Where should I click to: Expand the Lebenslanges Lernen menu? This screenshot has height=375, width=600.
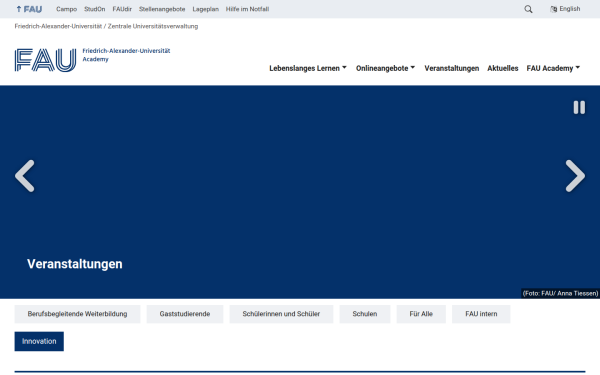pos(308,68)
